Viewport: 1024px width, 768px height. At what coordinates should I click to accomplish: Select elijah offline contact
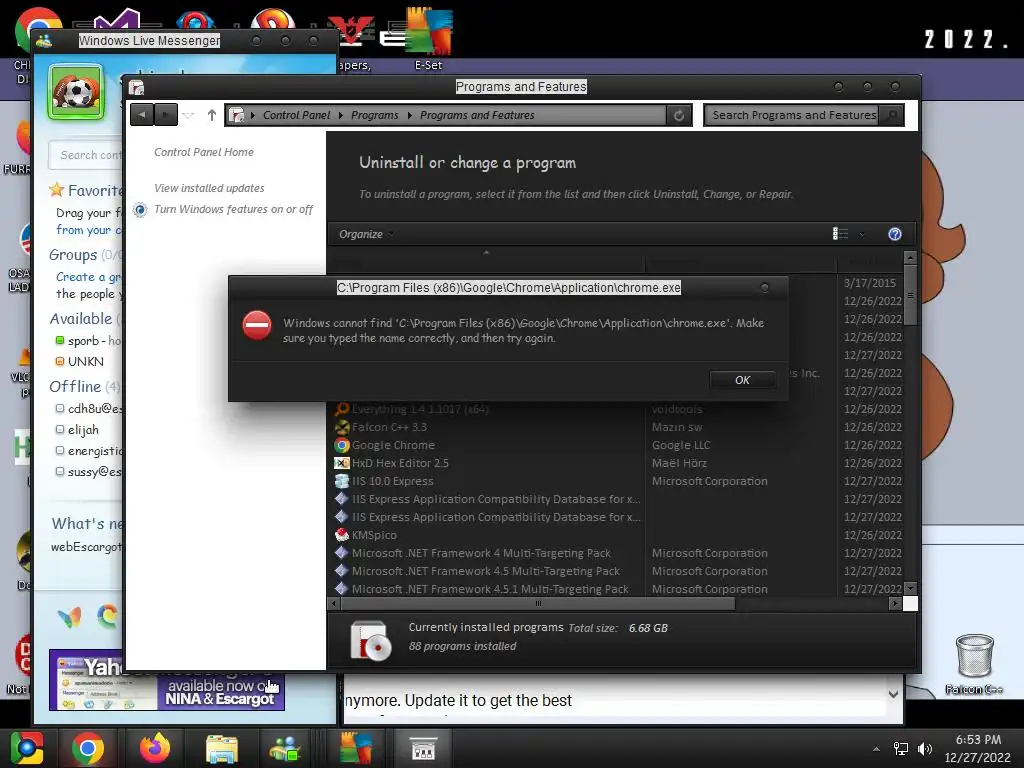pos(78,430)
